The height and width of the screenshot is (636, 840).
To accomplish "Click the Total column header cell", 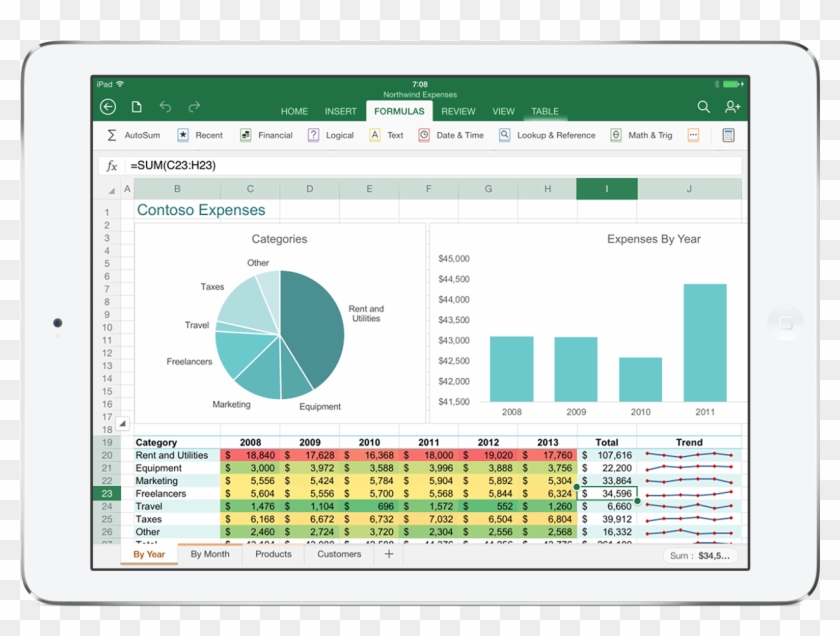I will (x=607, y=442).
